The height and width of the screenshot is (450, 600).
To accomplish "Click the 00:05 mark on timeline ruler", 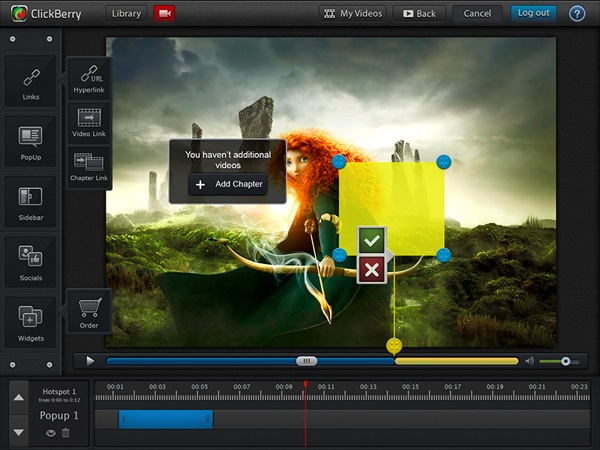I will [x=199, y=387].
